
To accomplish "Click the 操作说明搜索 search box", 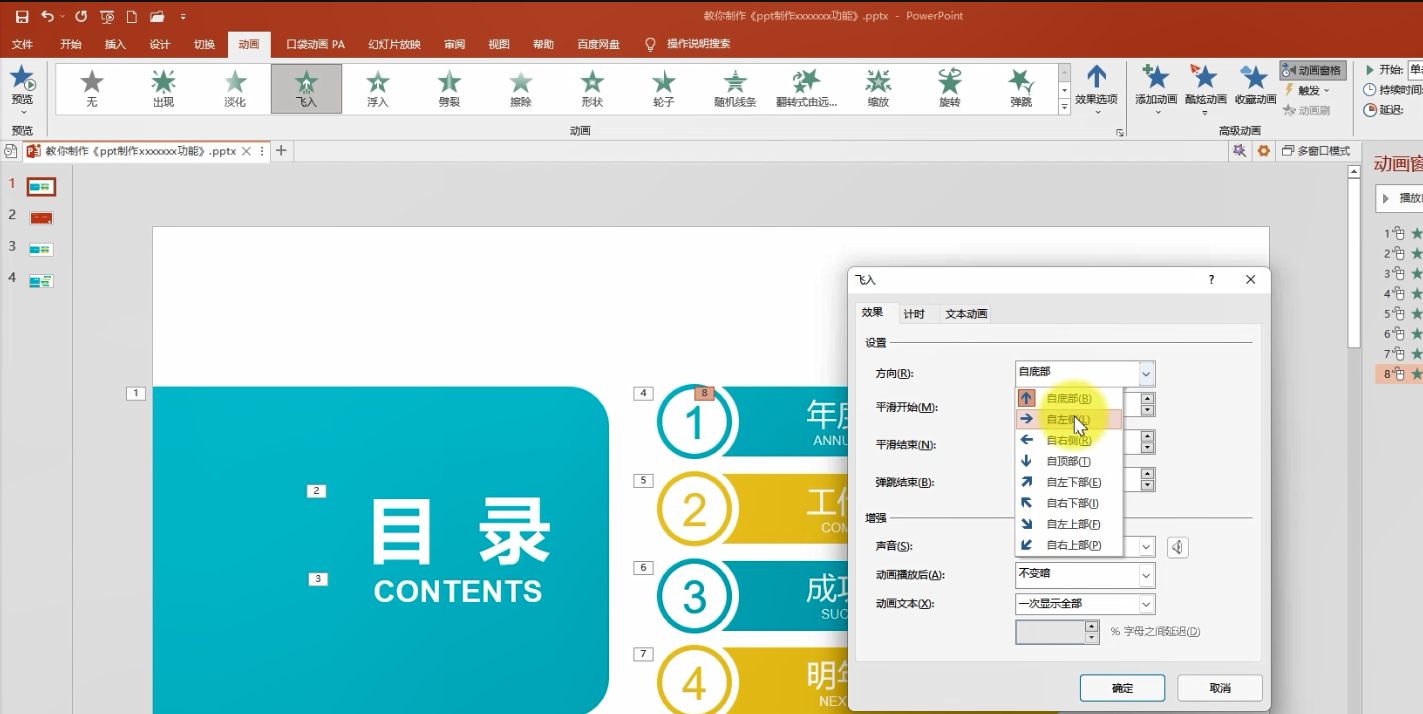I will tap(698, 44).
